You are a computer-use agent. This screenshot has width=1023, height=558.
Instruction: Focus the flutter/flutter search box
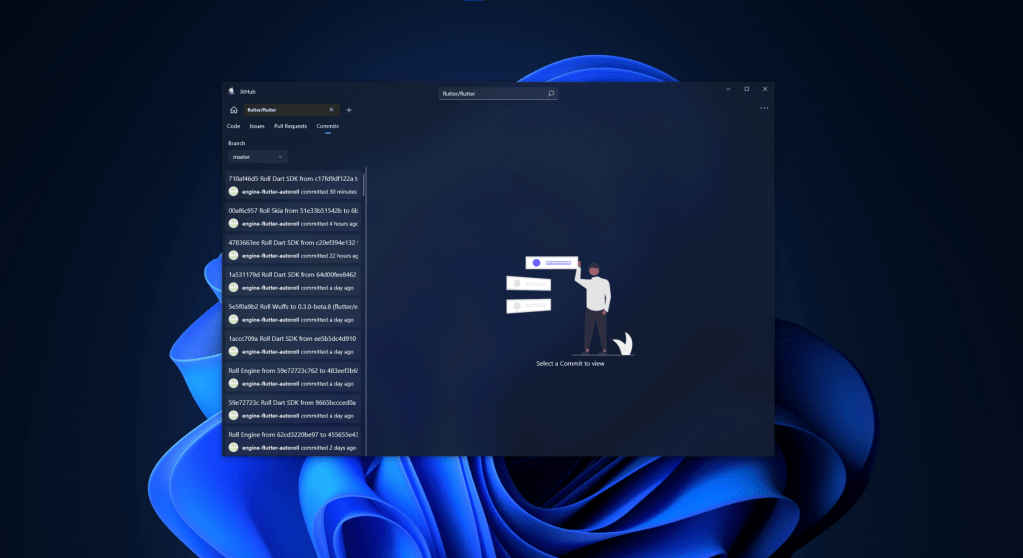492,93
